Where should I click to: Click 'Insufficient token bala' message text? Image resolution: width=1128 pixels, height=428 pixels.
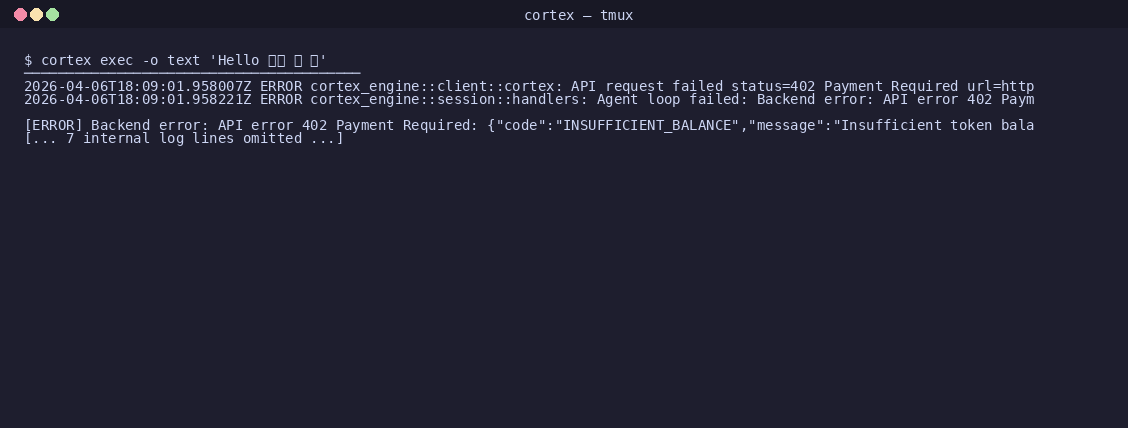point(937,125)
